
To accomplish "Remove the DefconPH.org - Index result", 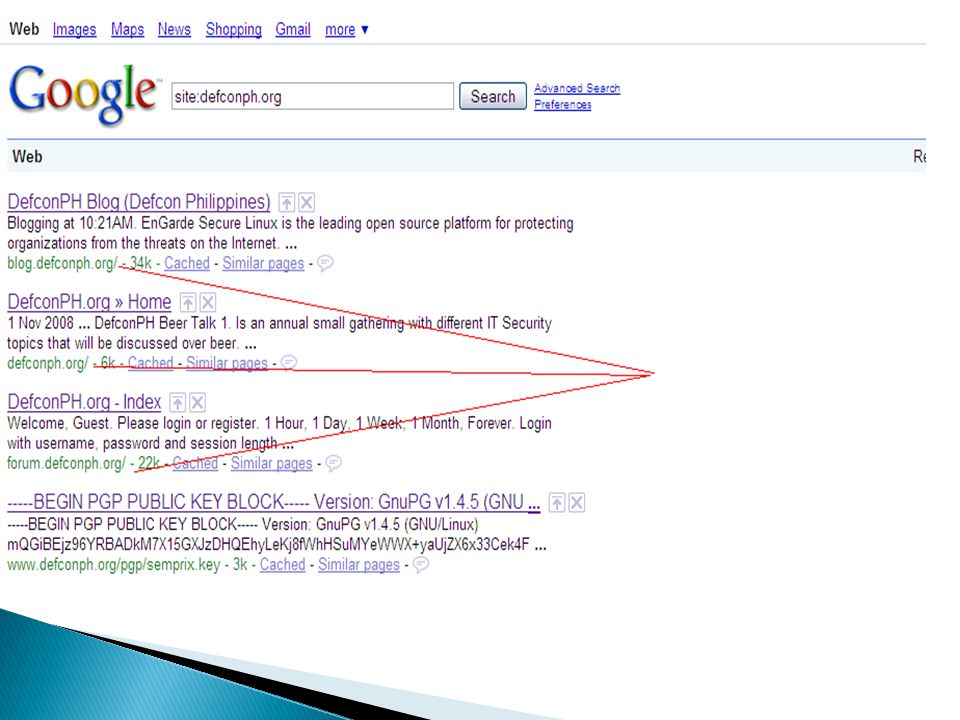I will [x=197, y=402].
